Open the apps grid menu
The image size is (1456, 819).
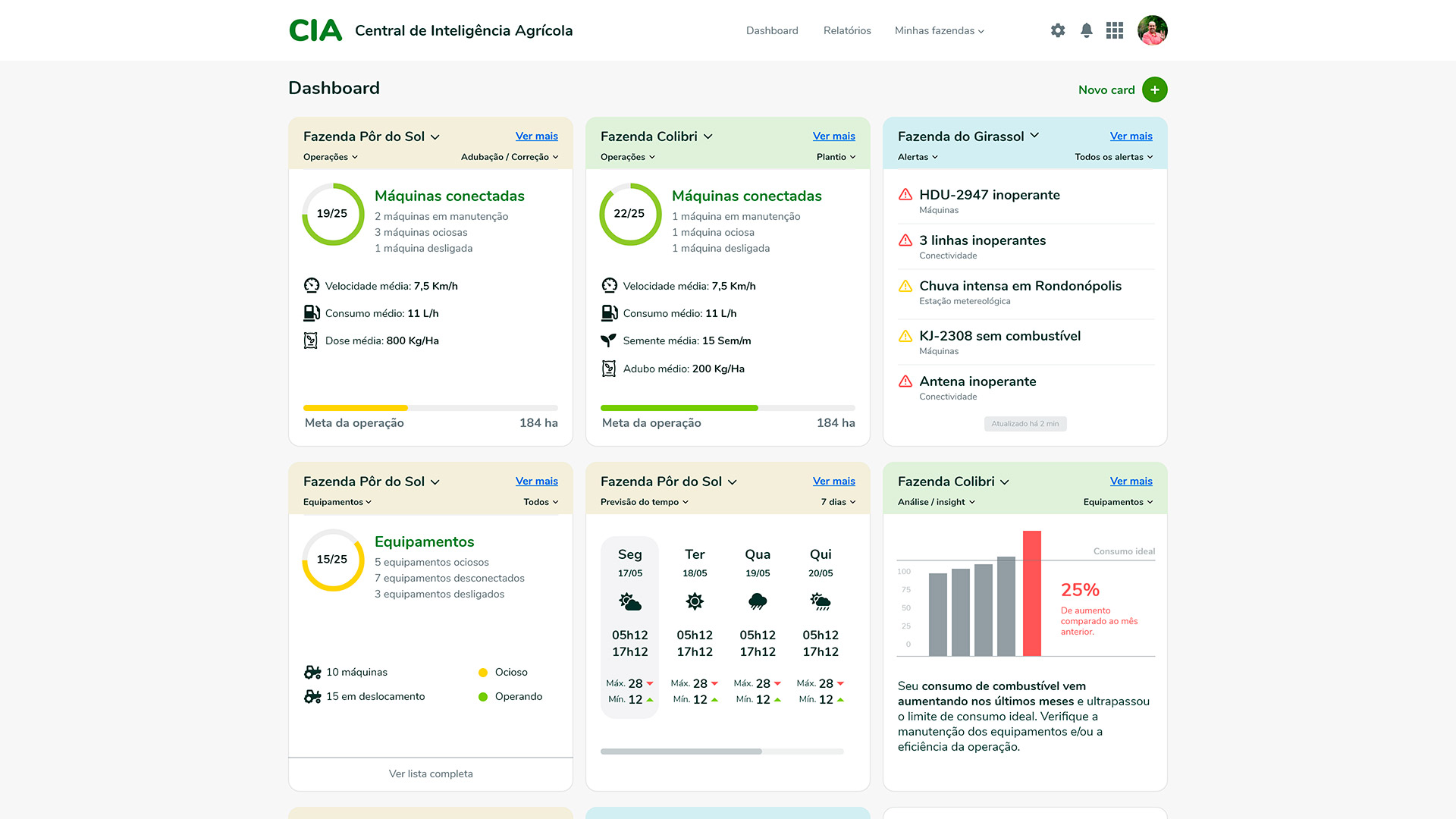(x=1115, y=30)
